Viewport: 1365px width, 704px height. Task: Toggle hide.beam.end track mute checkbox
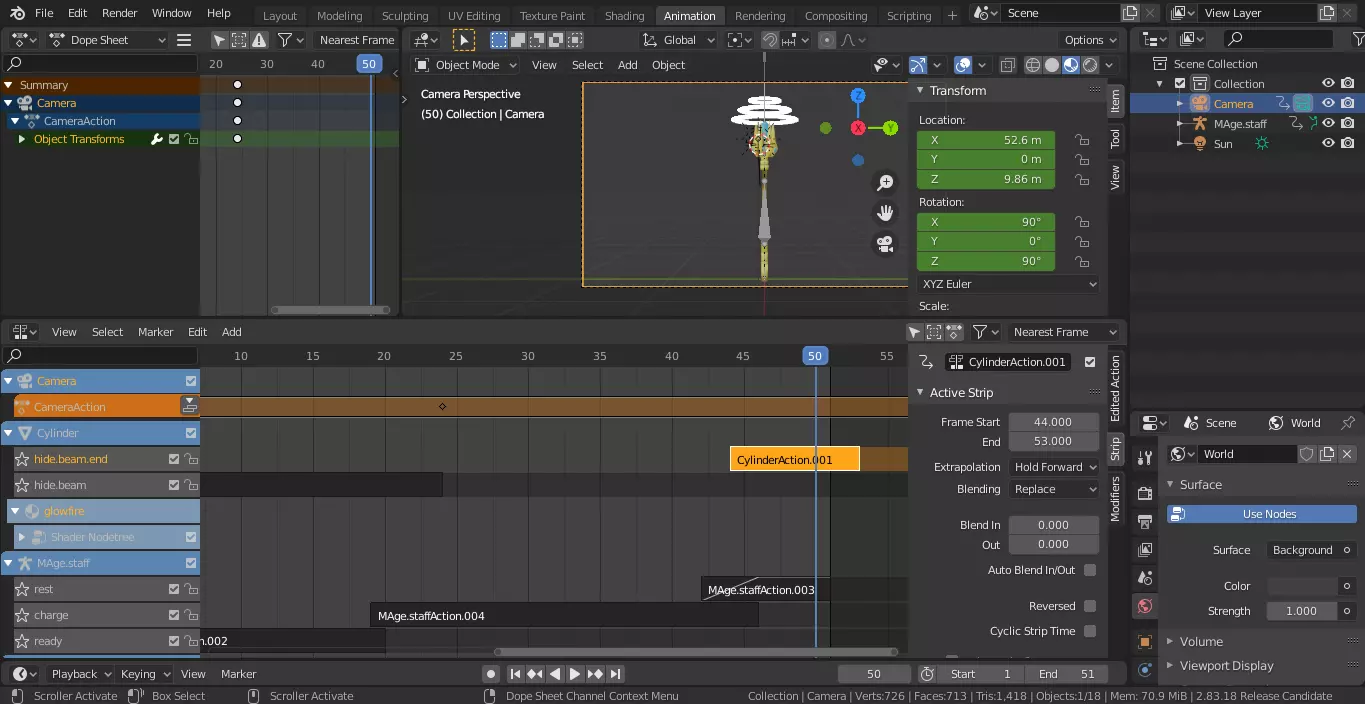[x=174, y=459]
